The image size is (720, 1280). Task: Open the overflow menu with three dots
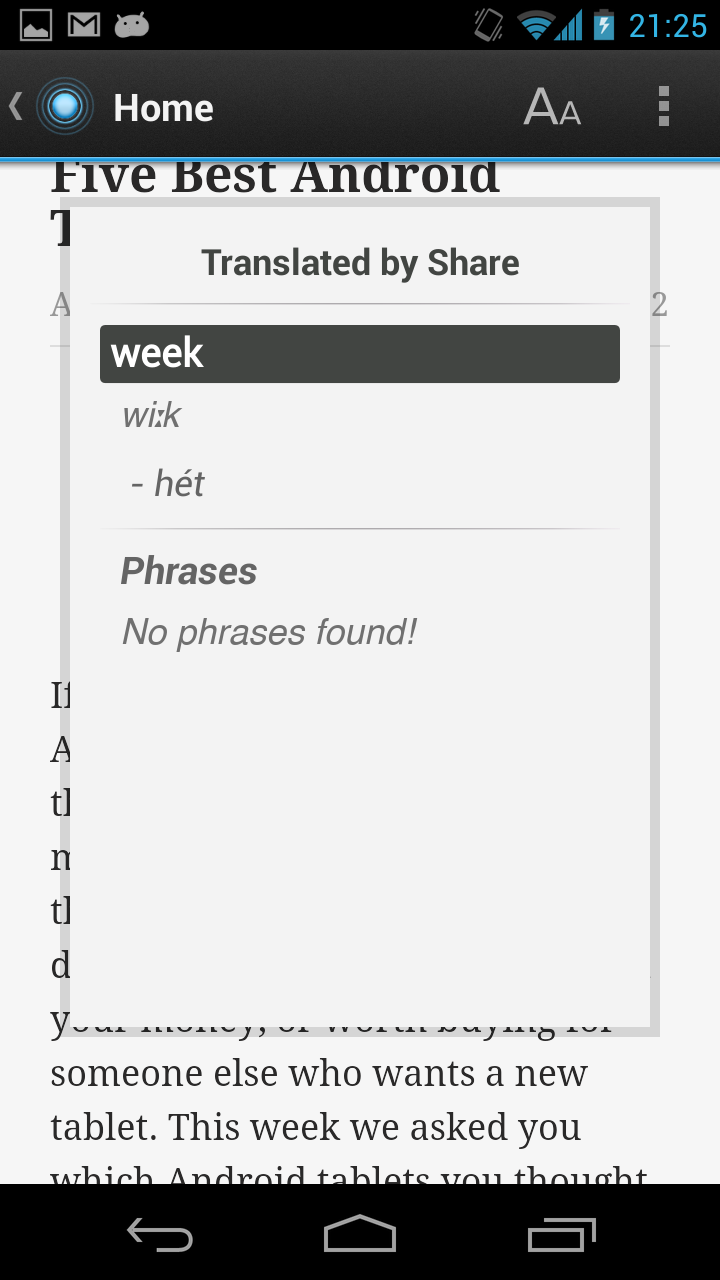(662, 105)
